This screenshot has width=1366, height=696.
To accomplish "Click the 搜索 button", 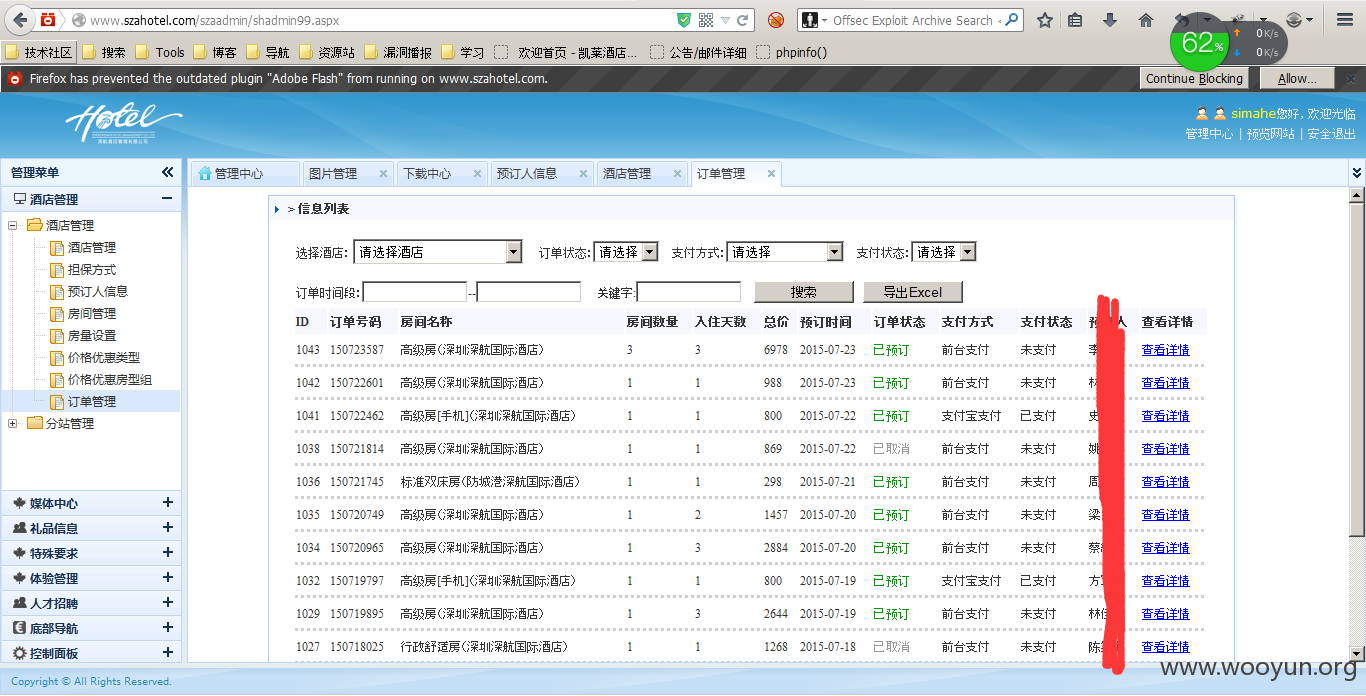I will [x=804, y=292].
